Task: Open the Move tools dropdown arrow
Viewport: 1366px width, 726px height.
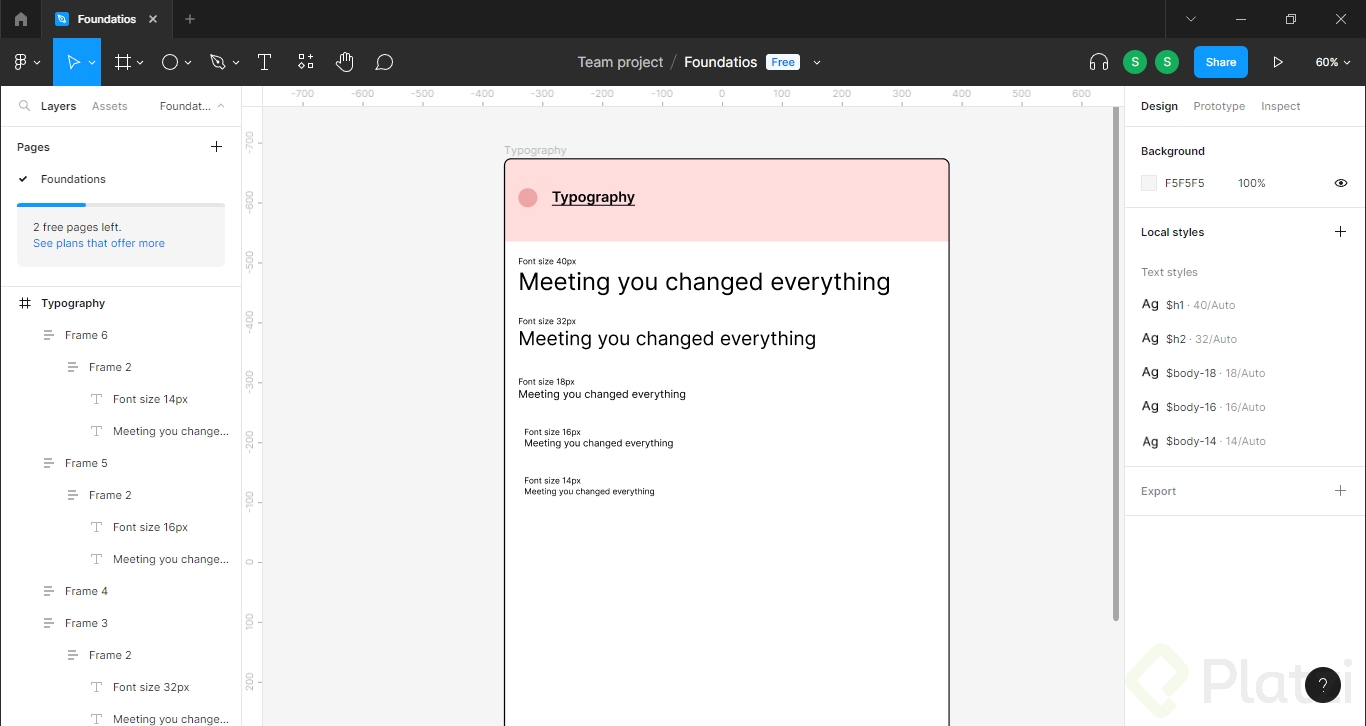Action: click(x=92, y=62)
